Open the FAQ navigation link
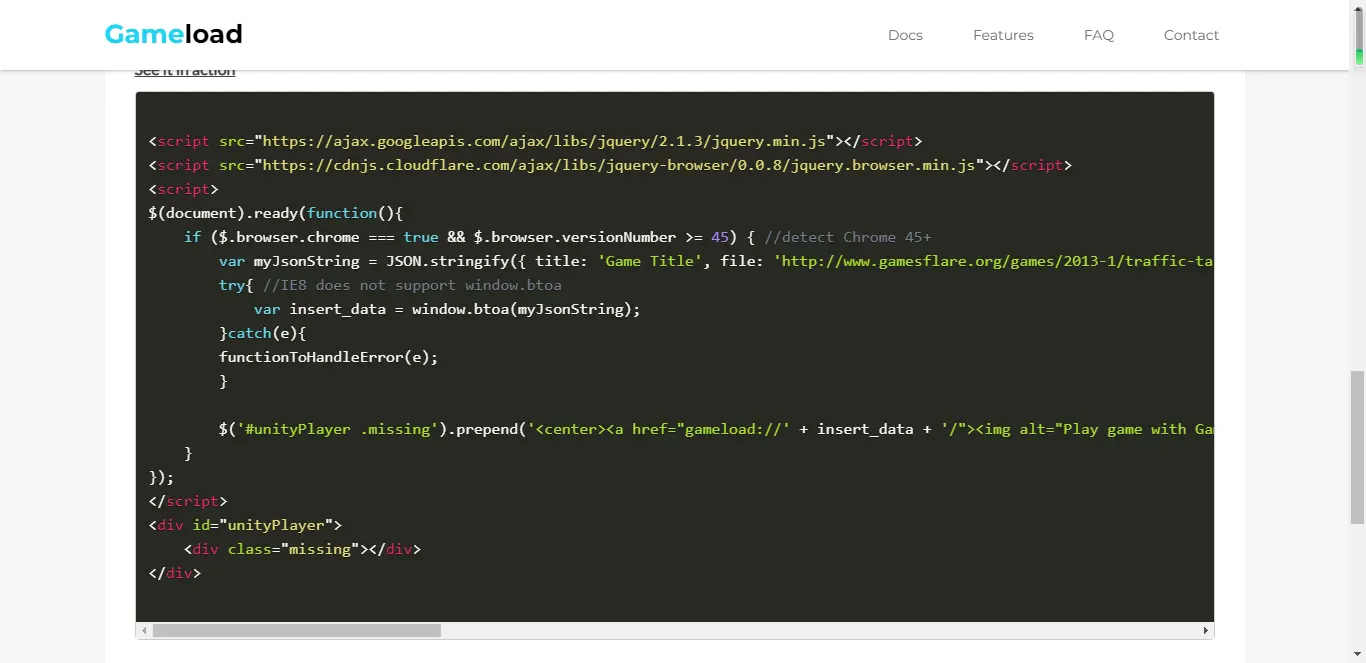 [x=1098, y=35]
